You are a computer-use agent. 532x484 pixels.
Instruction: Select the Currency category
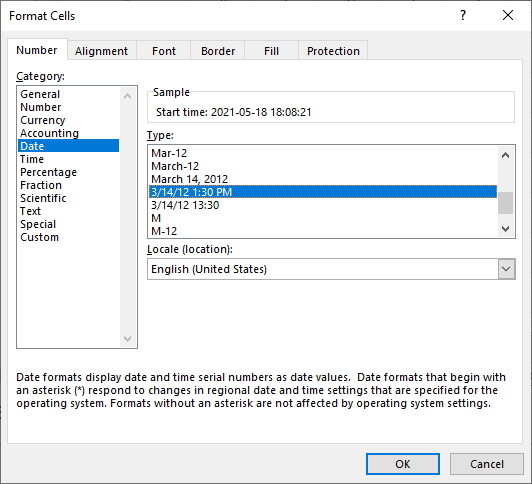(42, 120)
